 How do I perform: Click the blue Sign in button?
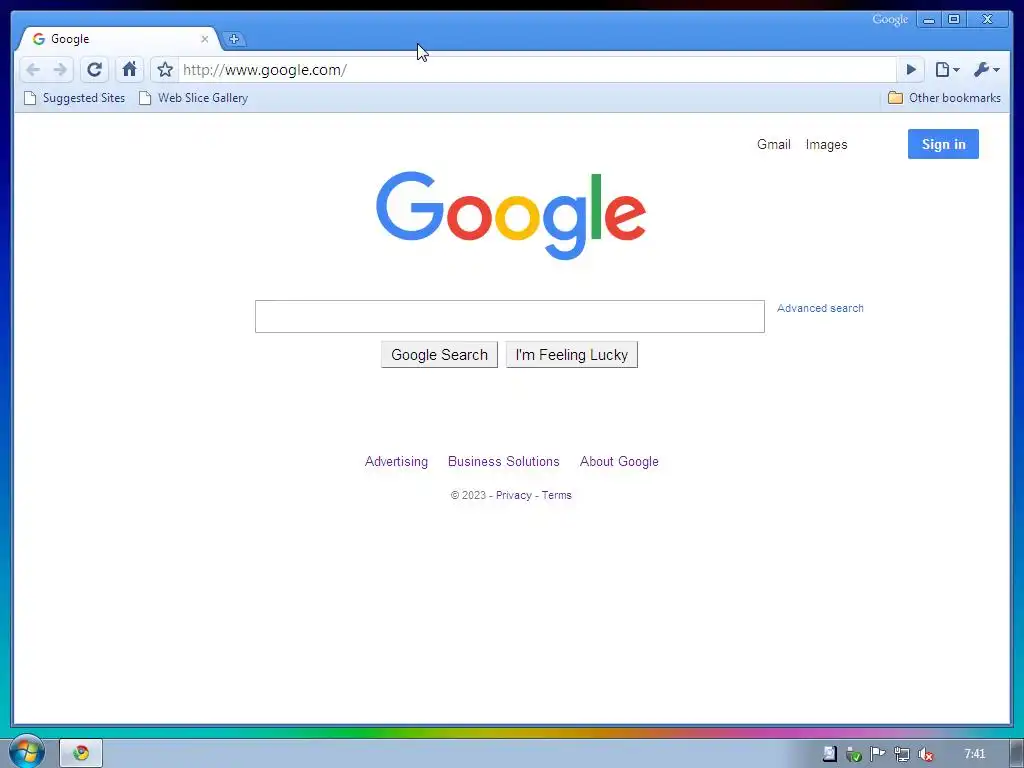943,144
